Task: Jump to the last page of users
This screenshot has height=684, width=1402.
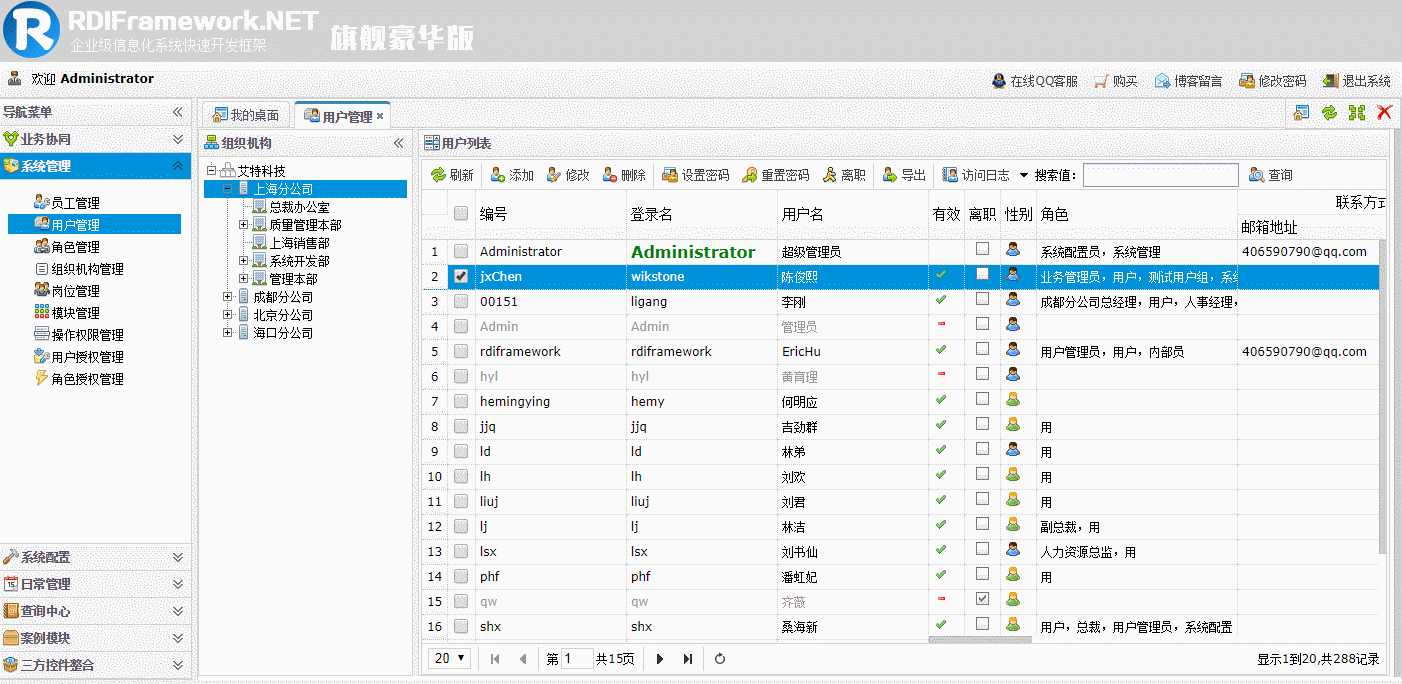Action: 688,658
